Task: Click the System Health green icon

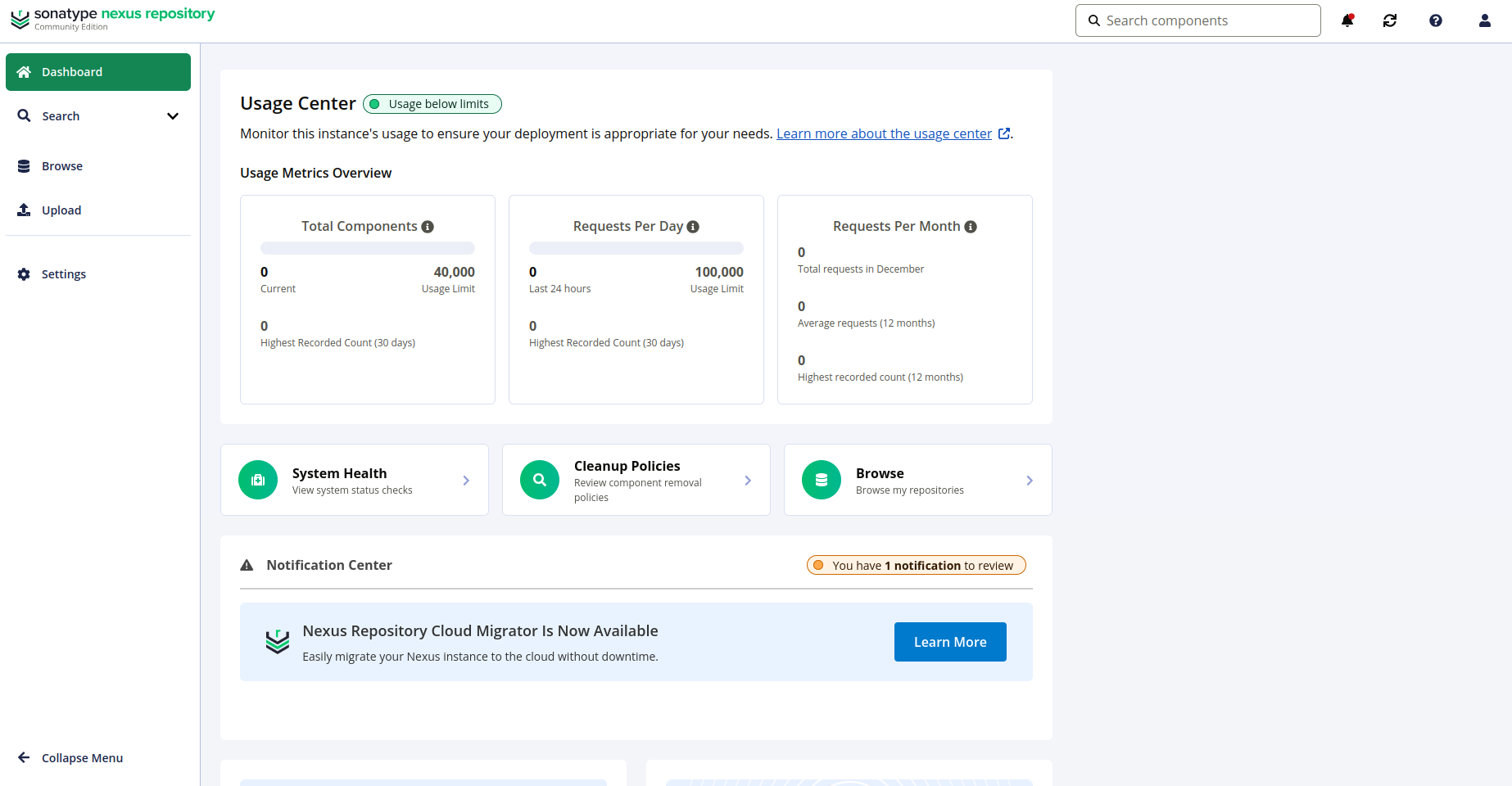Action: click(x=258, y=480)
